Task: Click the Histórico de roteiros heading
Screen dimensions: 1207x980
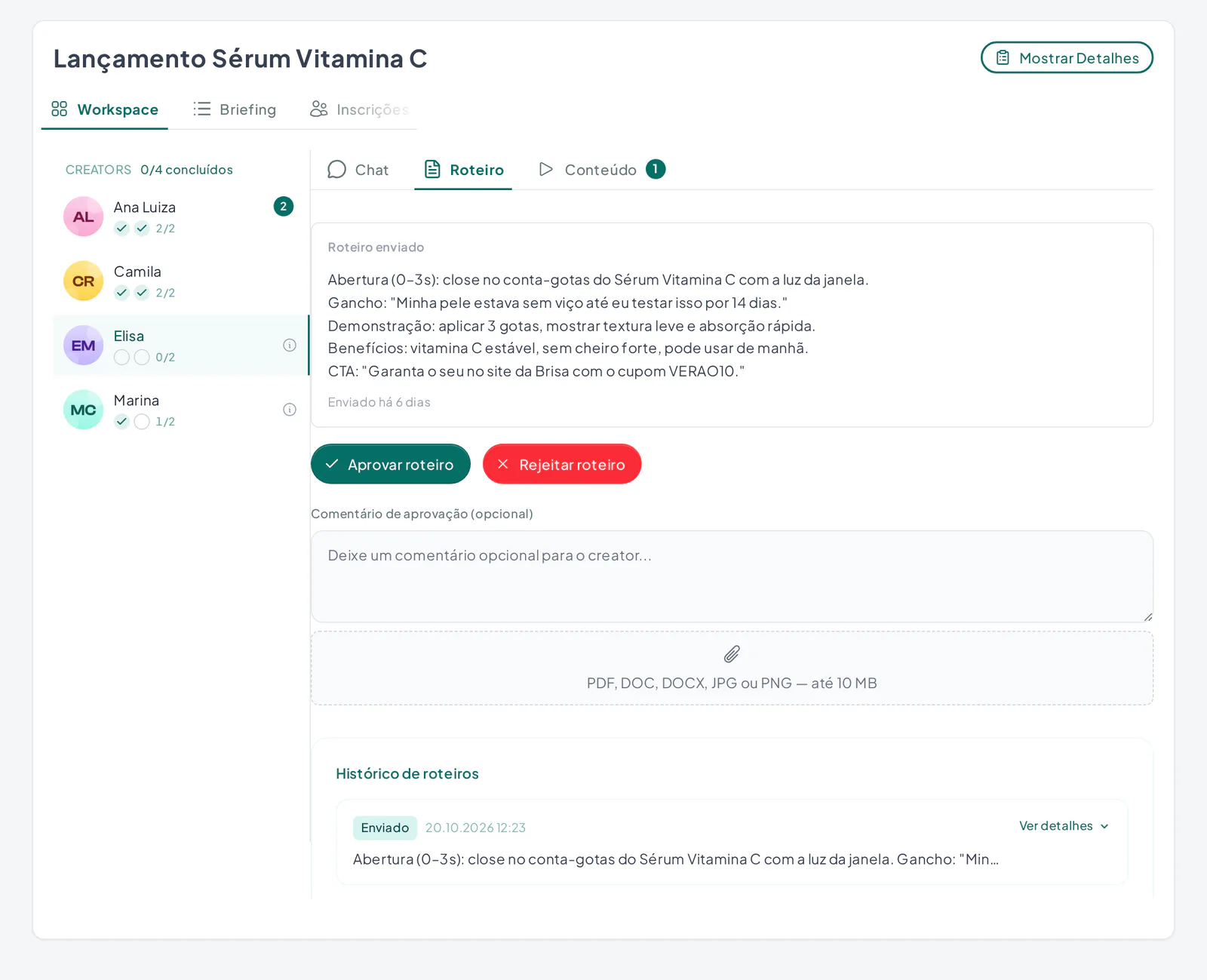Action: tap(407, 774)
